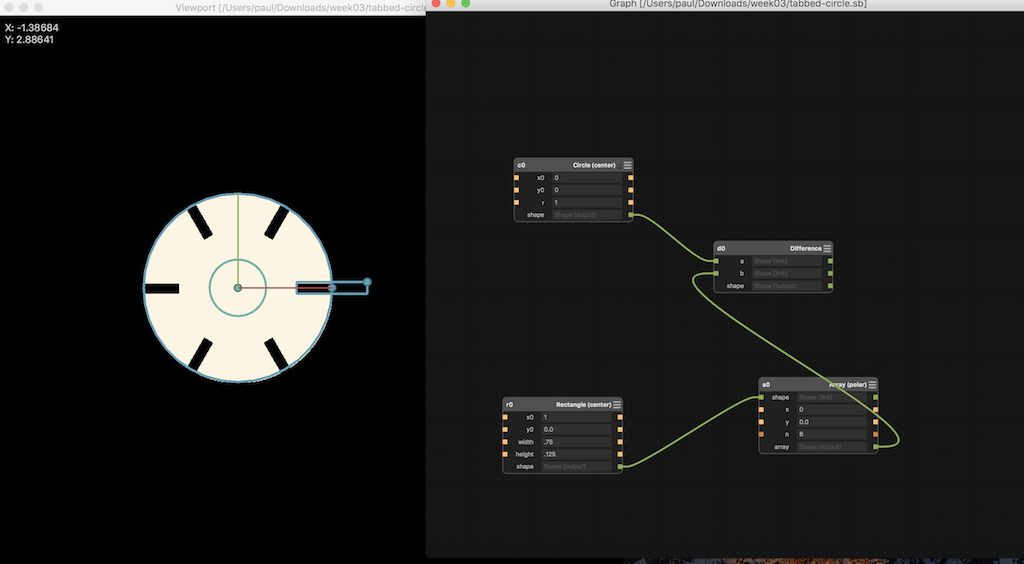
Task: Open the a0 Array (polar) menu icon
Action: tap(872, 384)
